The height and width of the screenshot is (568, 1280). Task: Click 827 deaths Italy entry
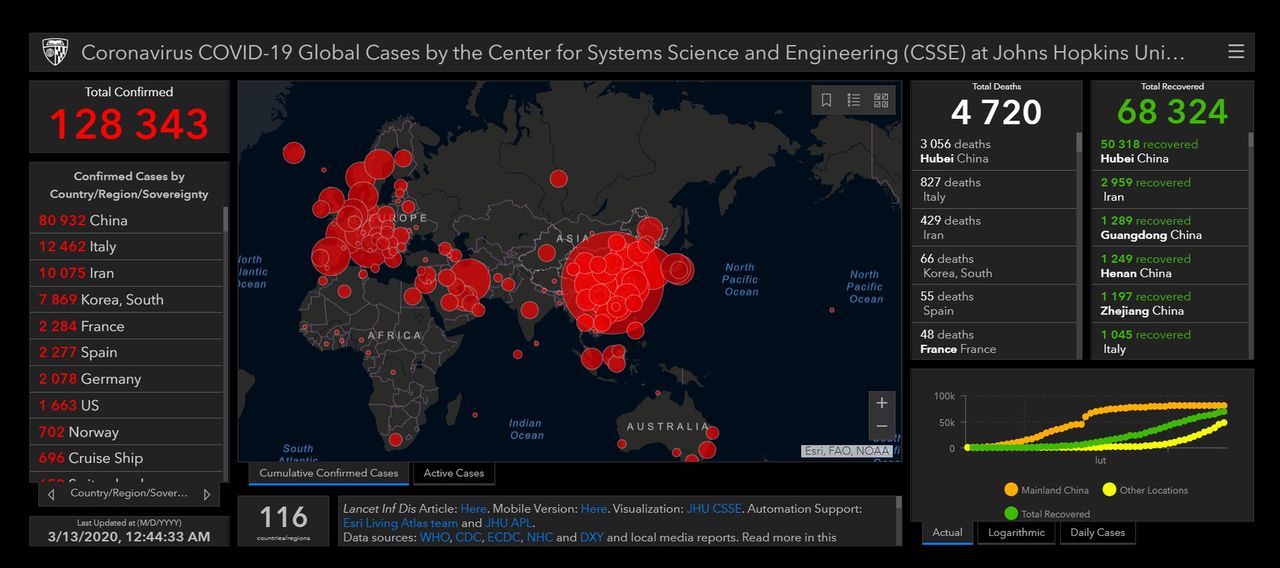tap(994, 190)
